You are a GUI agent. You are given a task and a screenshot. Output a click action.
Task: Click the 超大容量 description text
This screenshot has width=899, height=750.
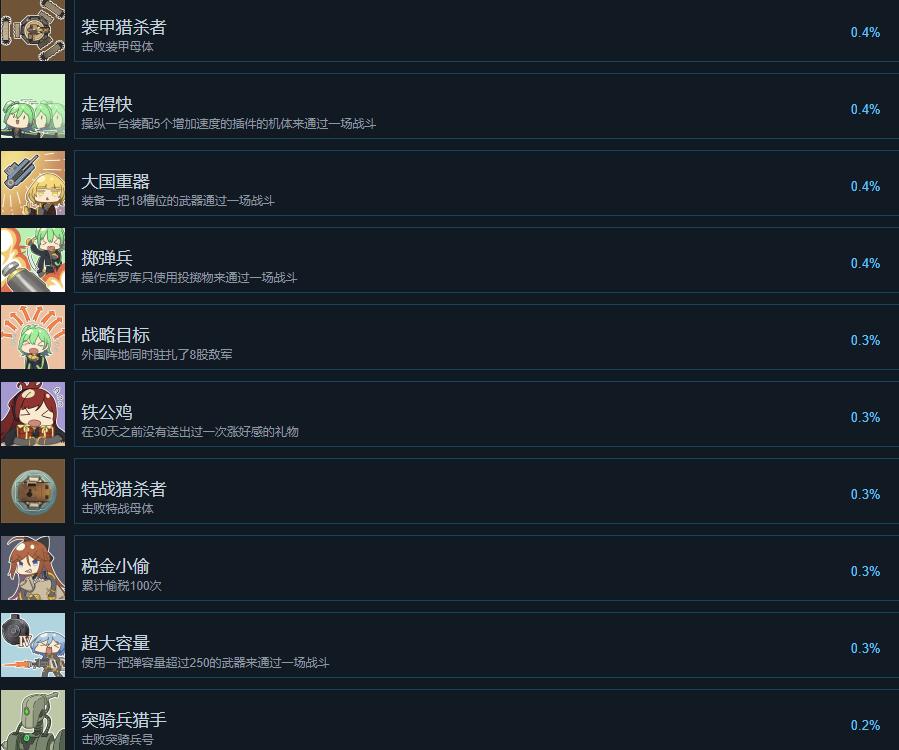coord(205,663)
